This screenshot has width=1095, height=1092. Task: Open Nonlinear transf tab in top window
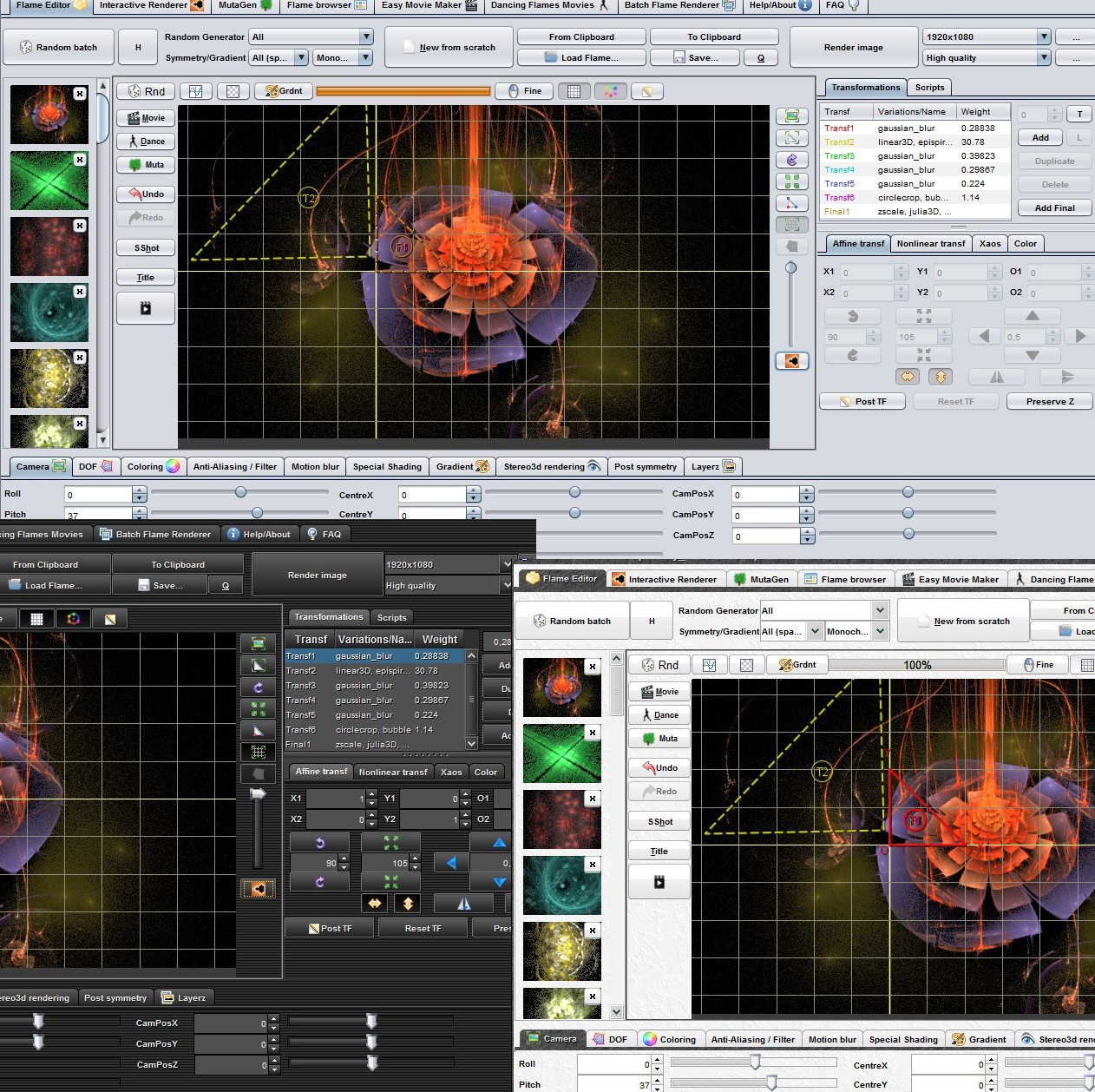point(930,244)
